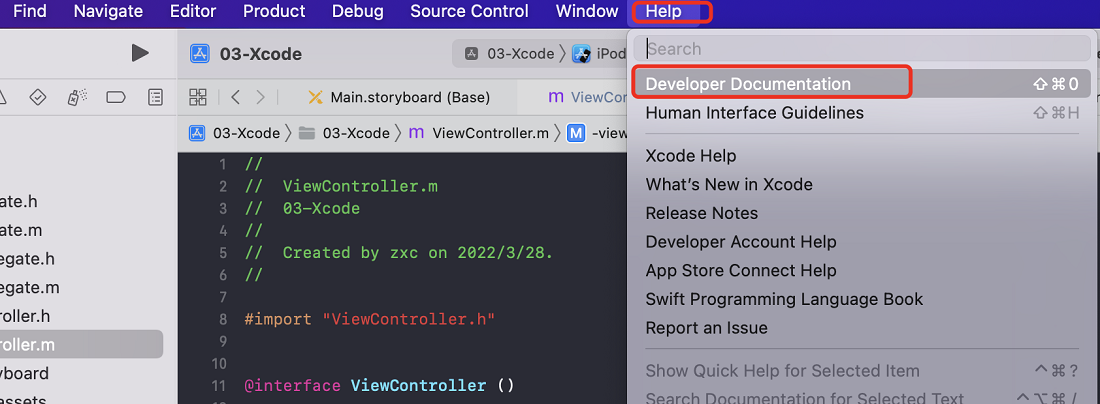The width and height of the screenshot is (1100, 404).
Task: Click the related items grid icon
Action: [198, 97]
